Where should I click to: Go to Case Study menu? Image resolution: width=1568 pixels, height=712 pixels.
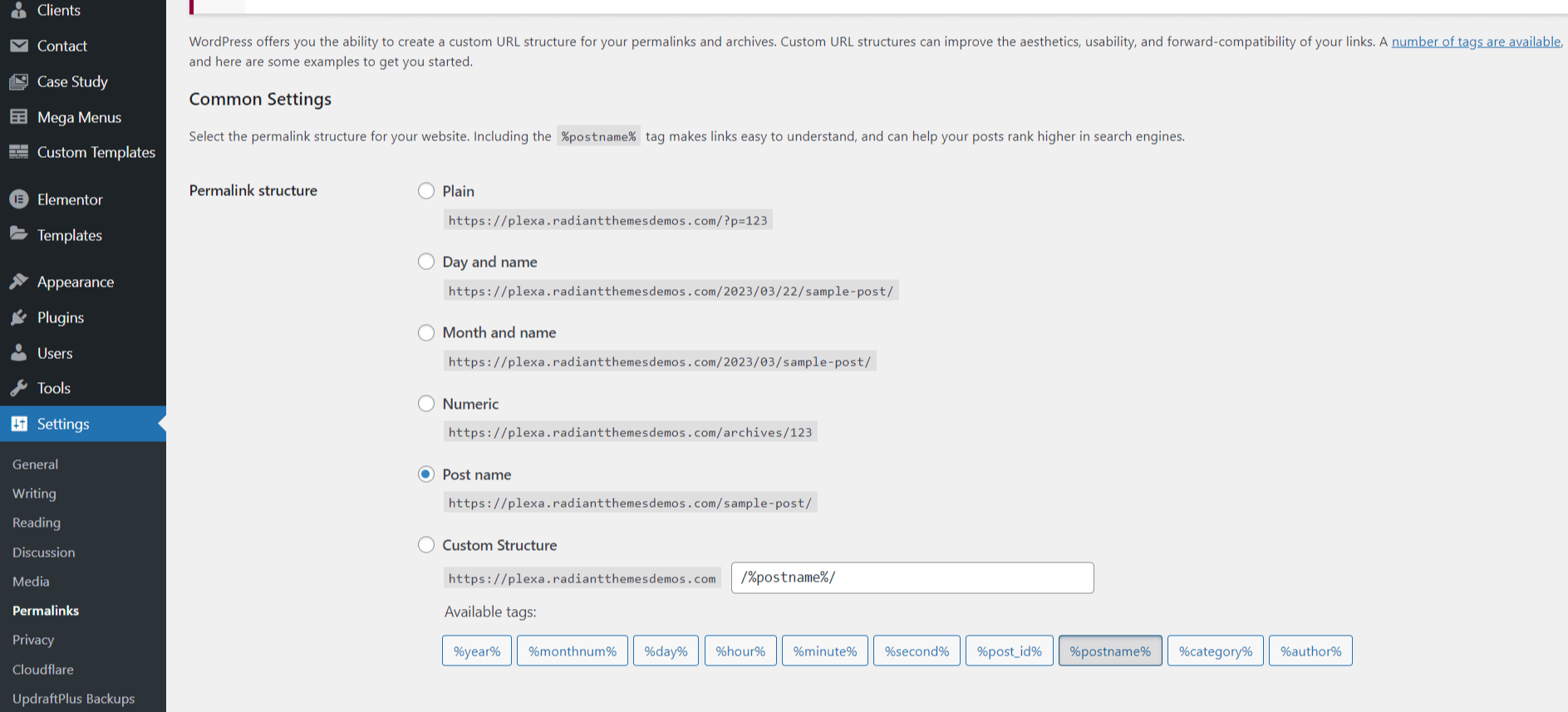coord(72,81)
